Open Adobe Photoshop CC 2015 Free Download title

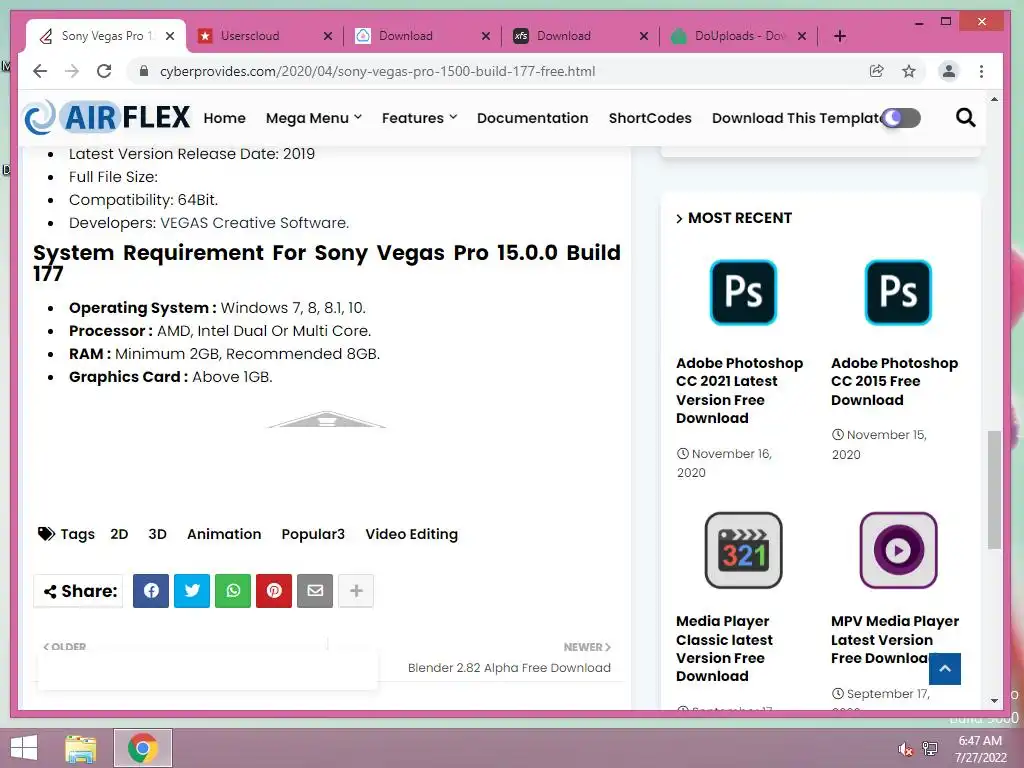coord(895,381)
